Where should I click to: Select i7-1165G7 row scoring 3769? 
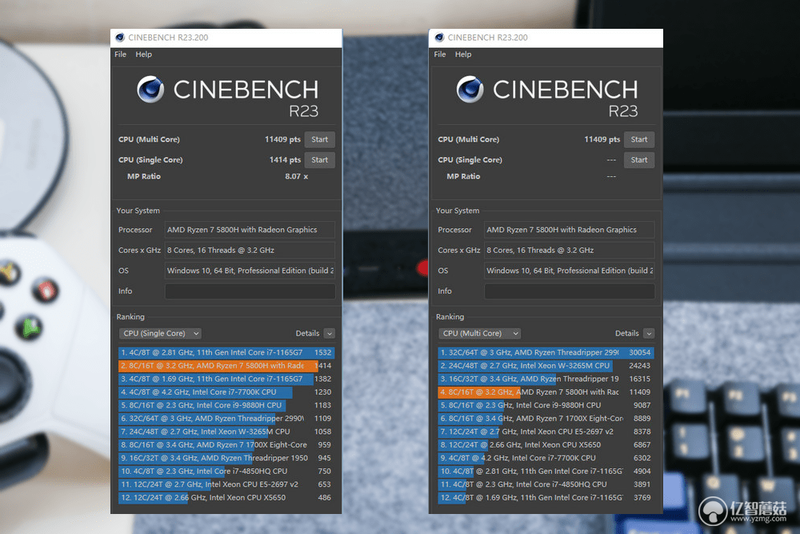click(x=545, y=497)
